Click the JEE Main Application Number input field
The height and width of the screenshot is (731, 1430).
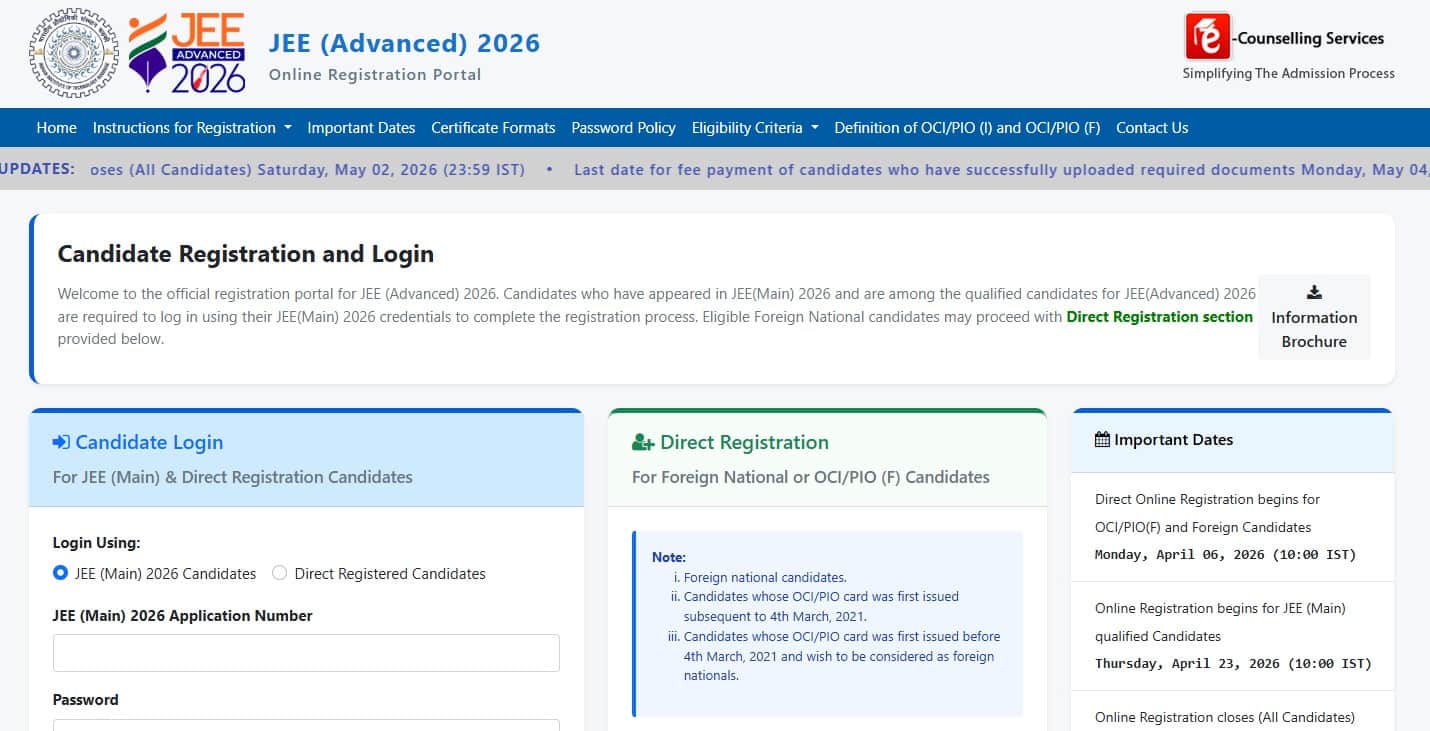click(306, 652)
